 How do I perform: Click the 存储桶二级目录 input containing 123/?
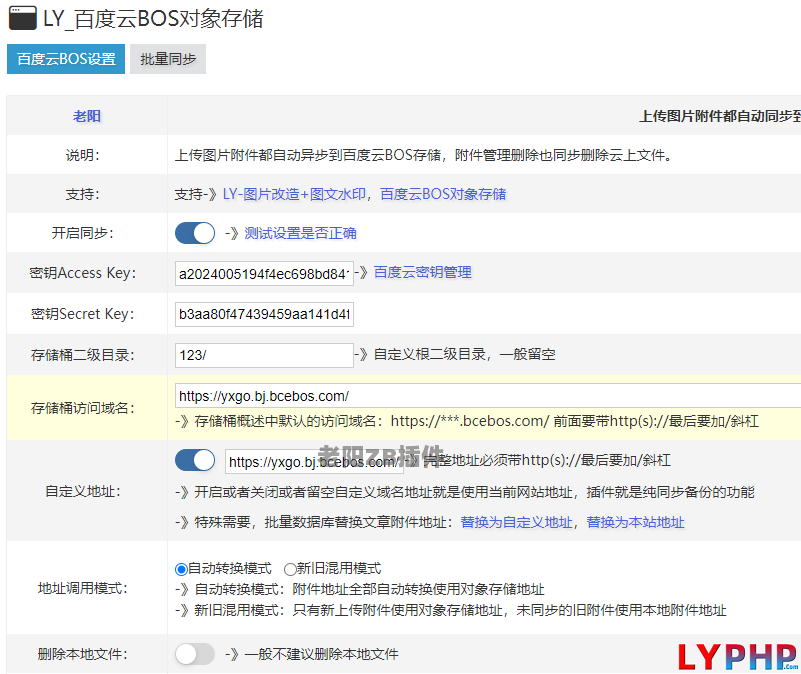tap(264, 355)
